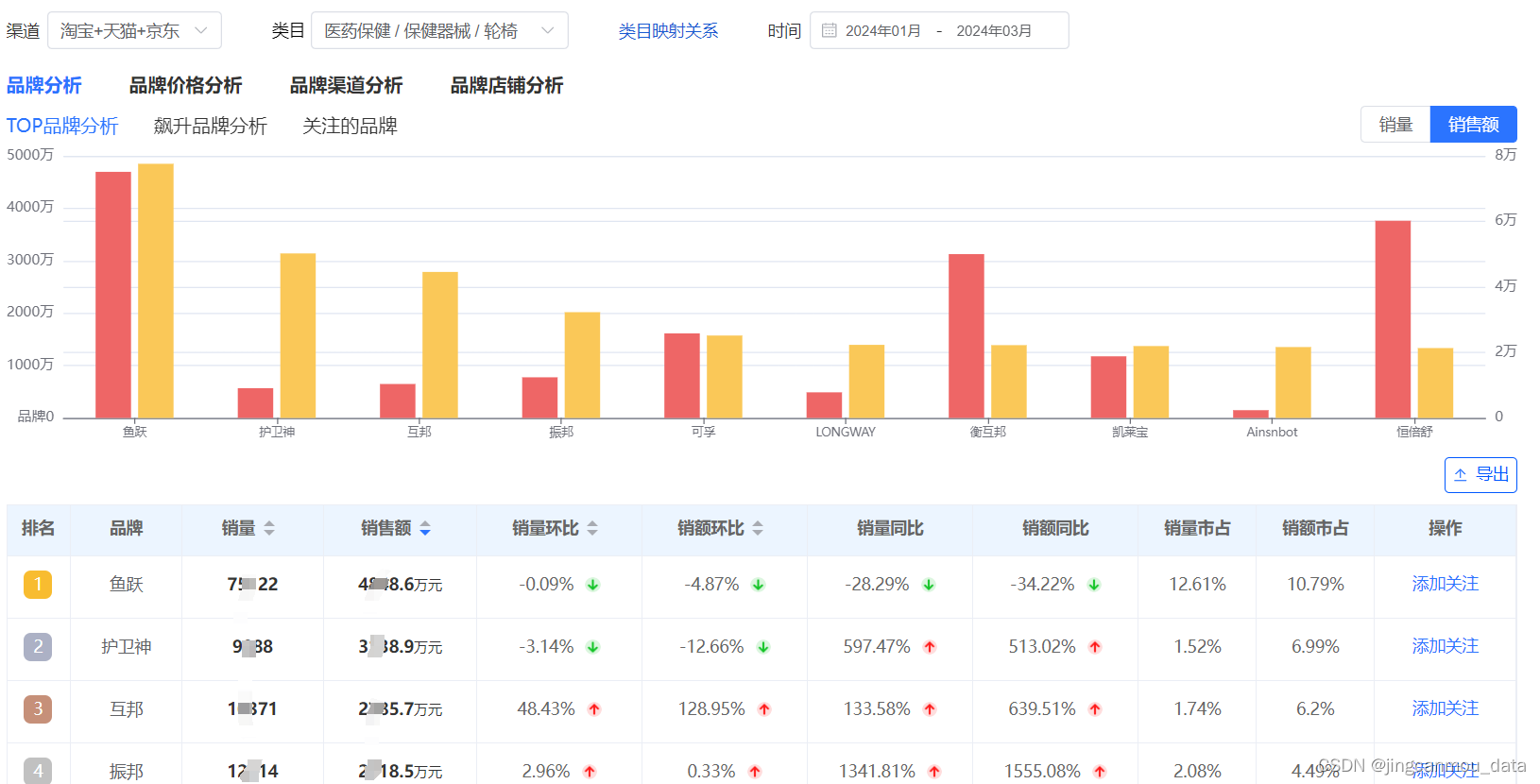
Task: Click rank 1 badge in table
Action: click(x=38, y=584)
